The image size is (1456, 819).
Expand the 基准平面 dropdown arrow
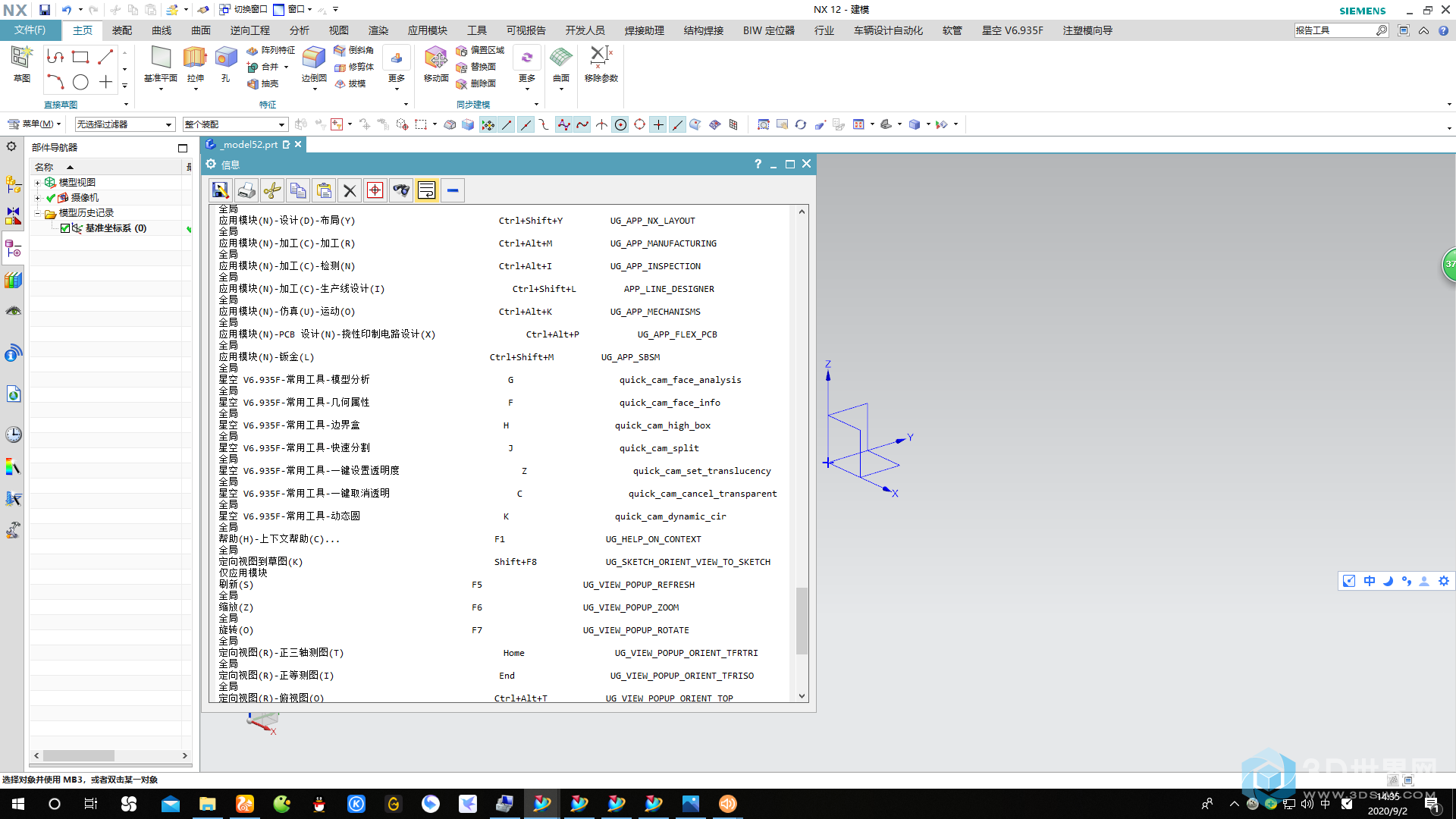tap(161, 89)
